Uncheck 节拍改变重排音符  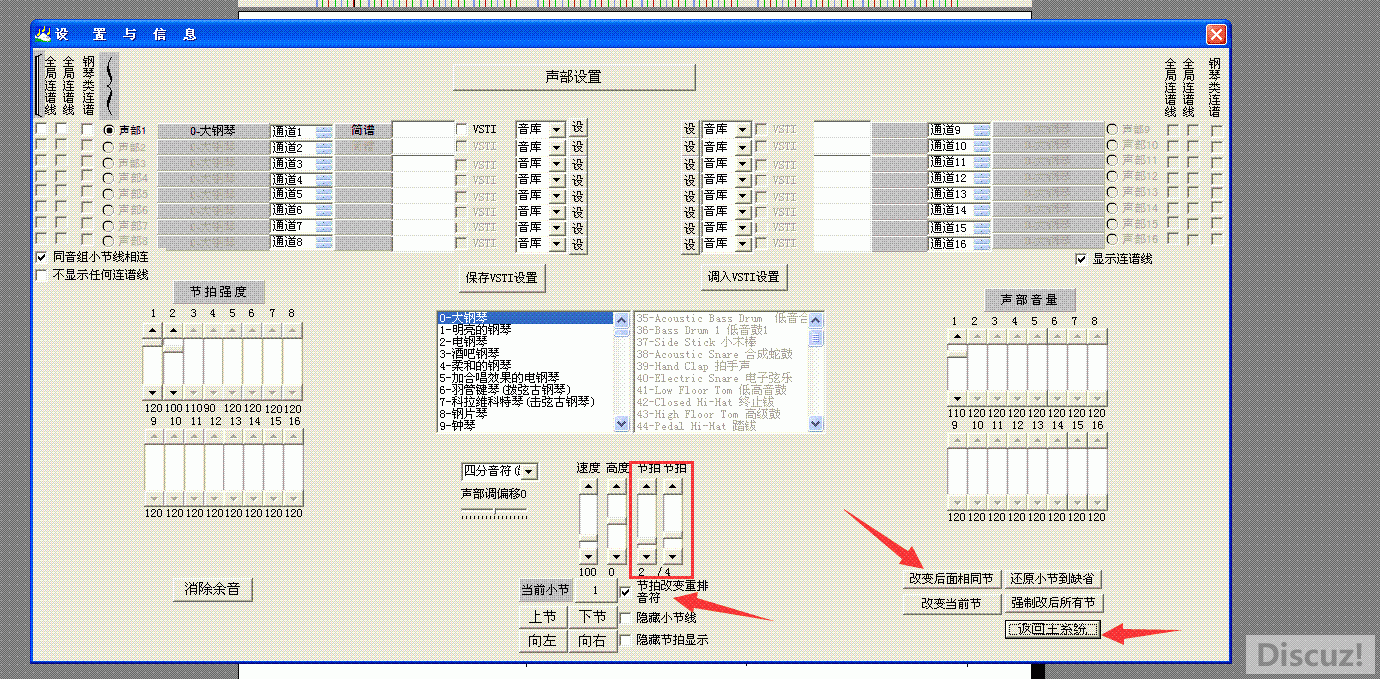click(x=626, y=592)
